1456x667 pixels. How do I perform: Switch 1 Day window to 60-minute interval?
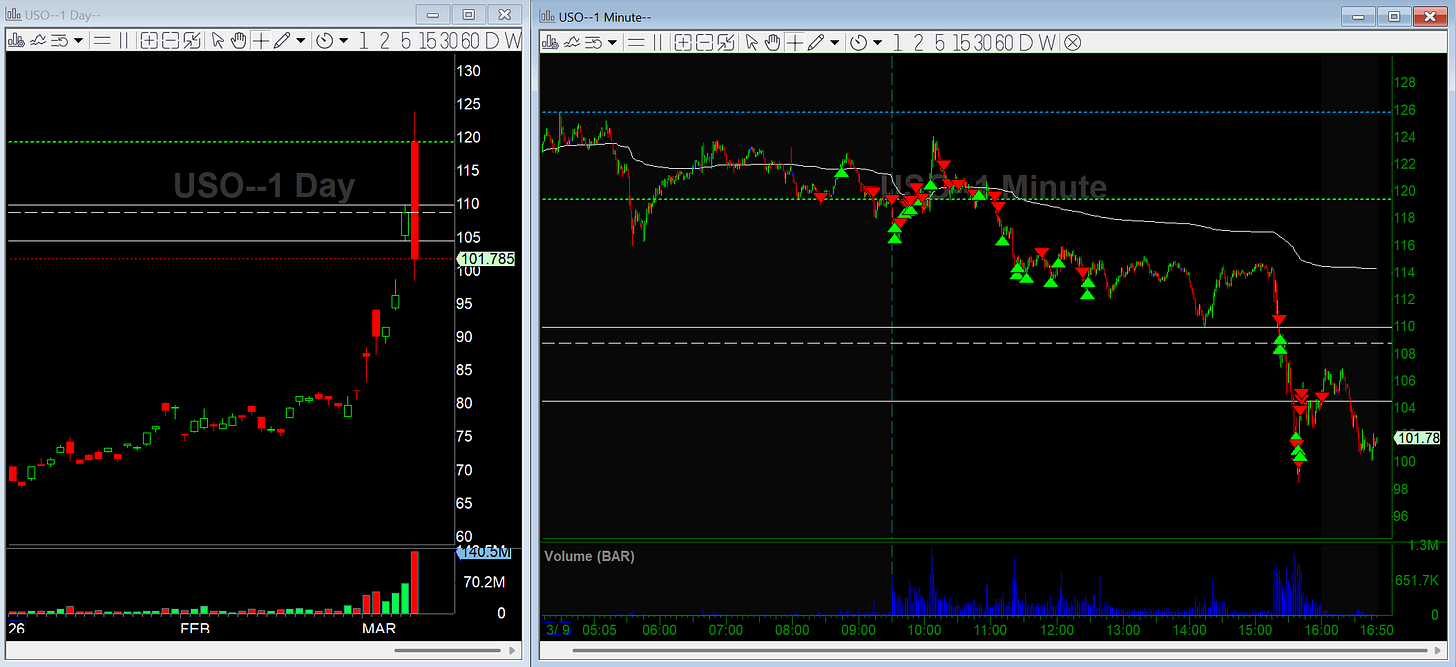coord(470,40)
